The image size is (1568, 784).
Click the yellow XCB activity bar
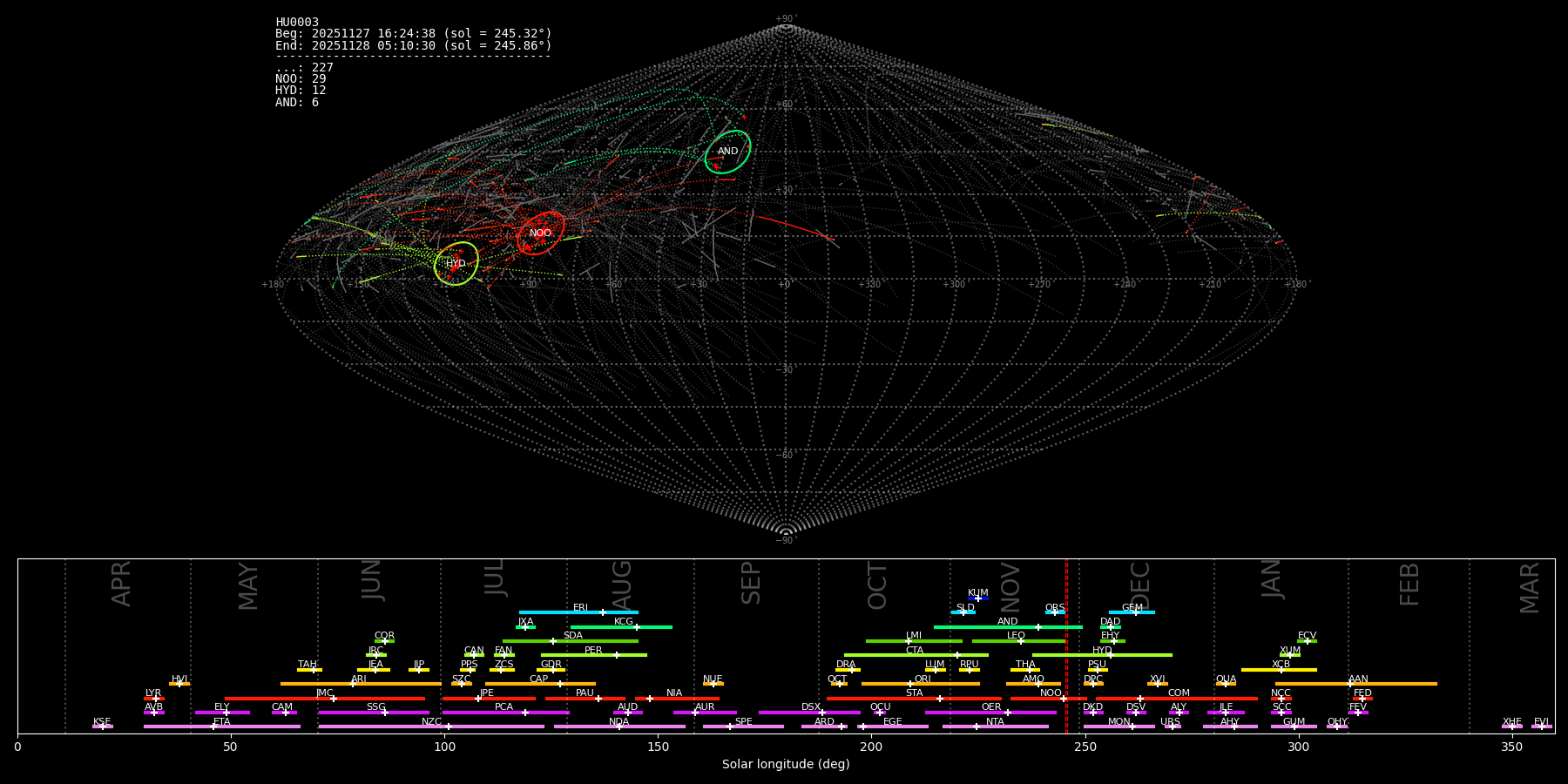1279,670
